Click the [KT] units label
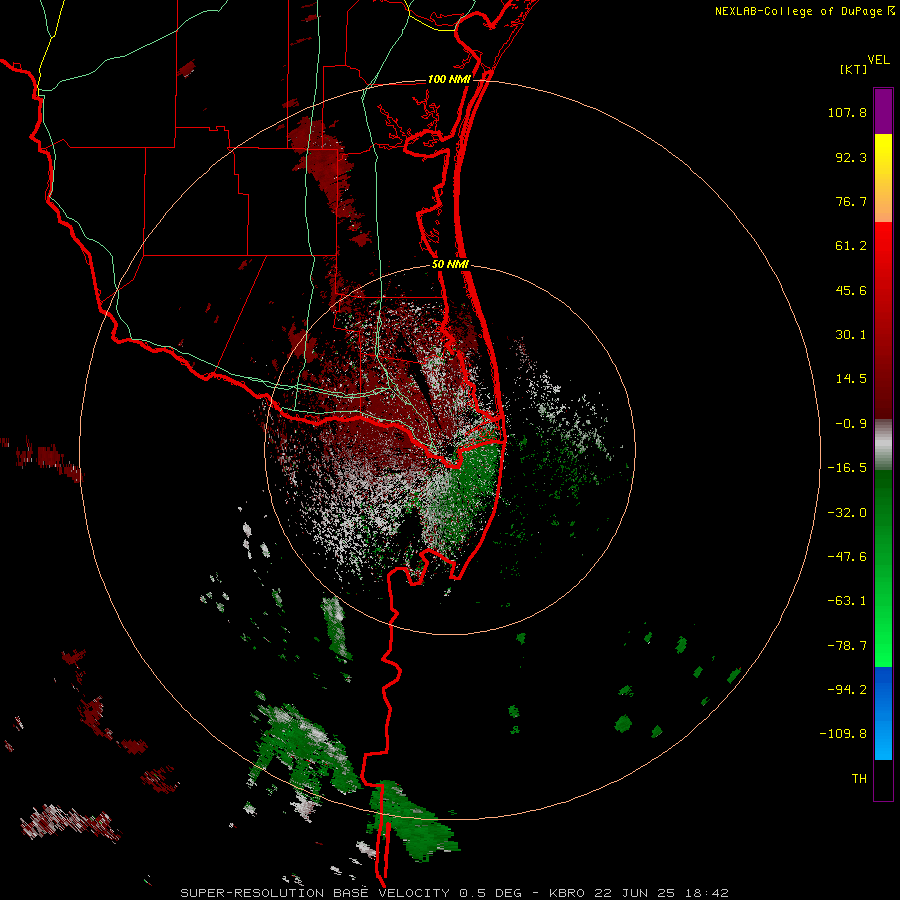This screenshot has width=900, height=900. 854,69
